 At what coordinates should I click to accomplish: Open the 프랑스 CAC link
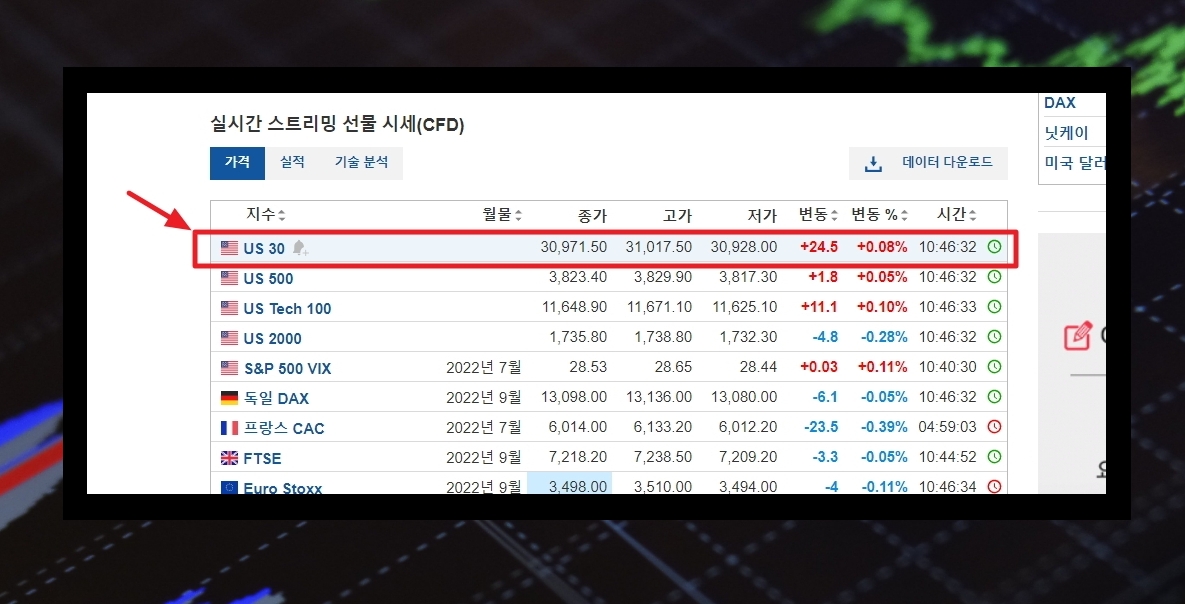coord(283,429)
